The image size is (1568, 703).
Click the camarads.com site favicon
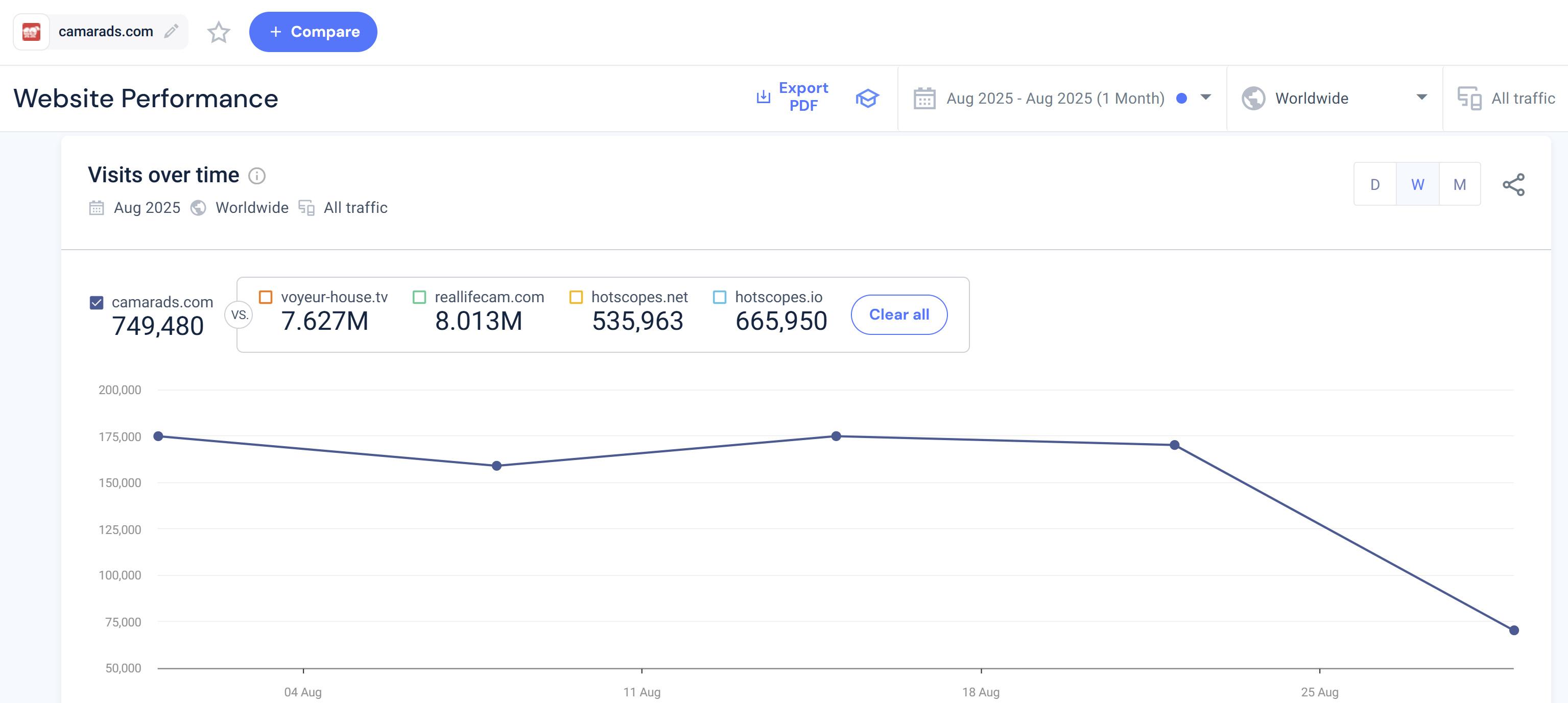[x=31, y=32]
